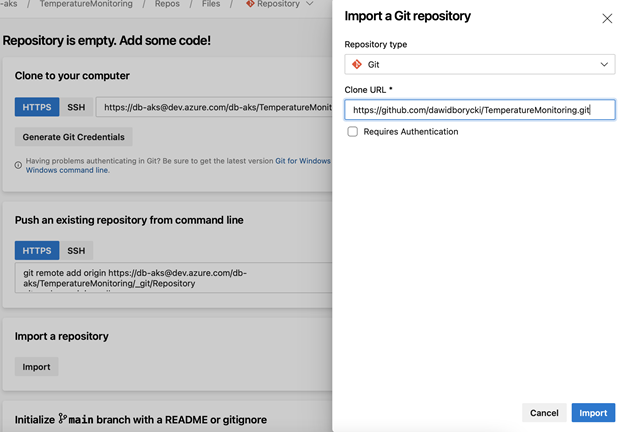Click into the Clone URL input field

(x=480, y=110)
